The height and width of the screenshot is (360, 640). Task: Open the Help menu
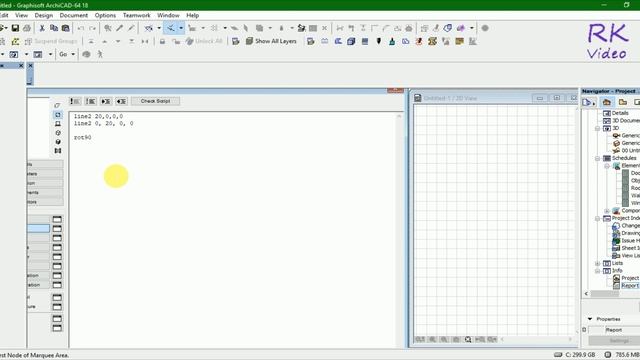193,15
